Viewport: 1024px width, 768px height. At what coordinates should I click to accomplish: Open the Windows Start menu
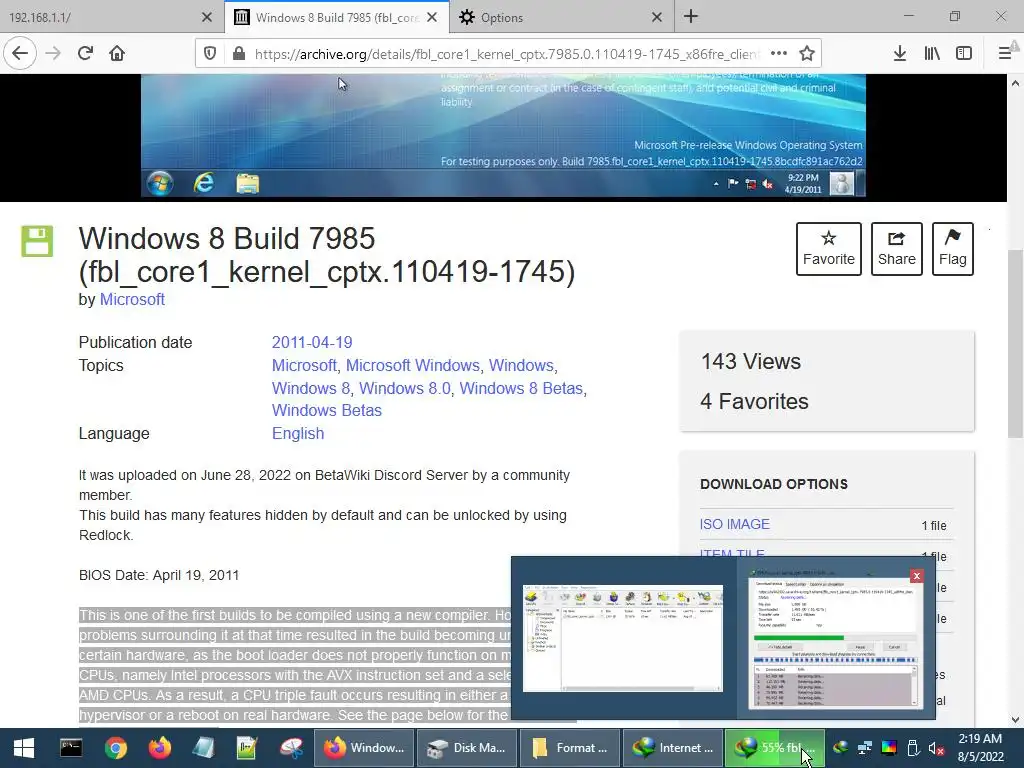point(24,748)
